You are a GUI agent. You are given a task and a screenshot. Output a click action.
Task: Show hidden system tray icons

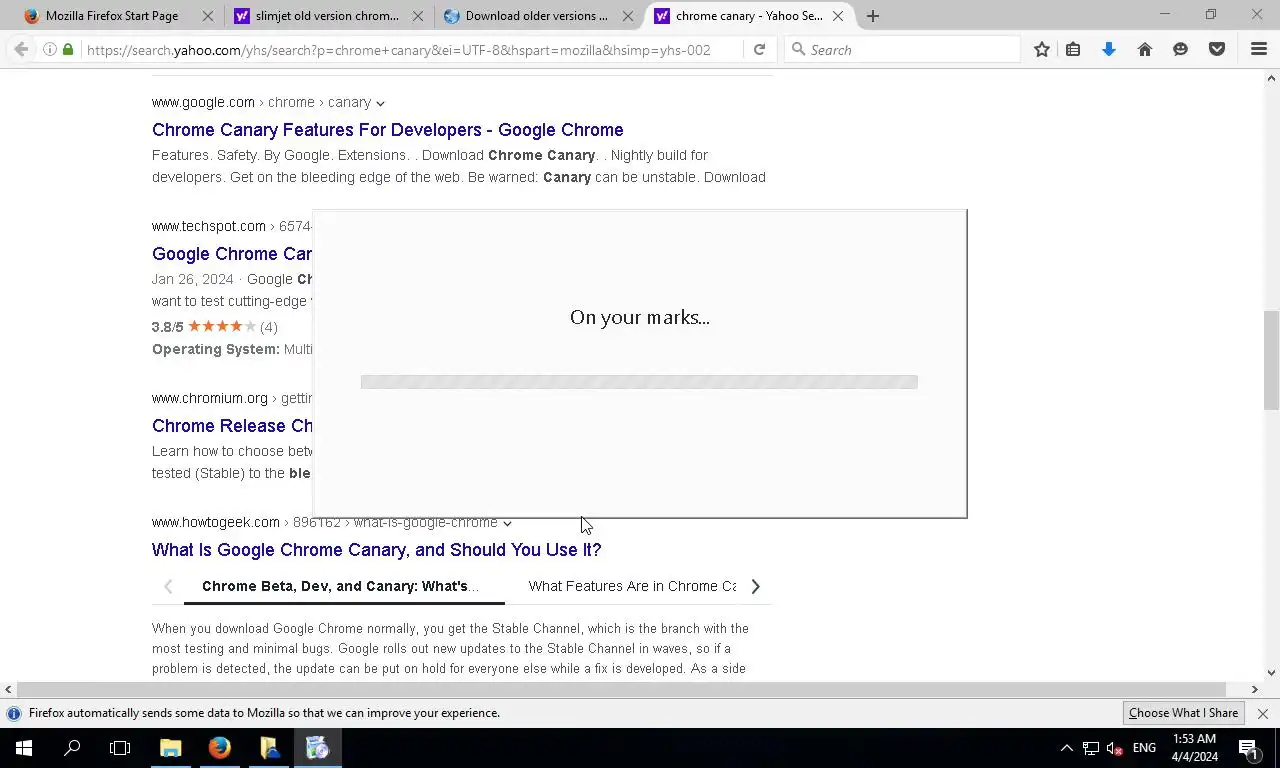1066,748
